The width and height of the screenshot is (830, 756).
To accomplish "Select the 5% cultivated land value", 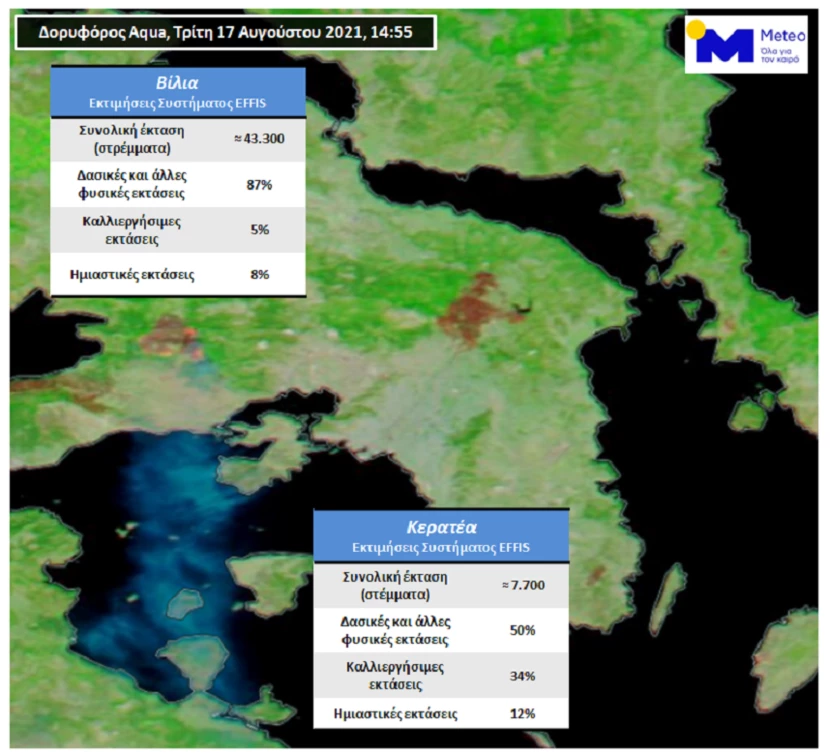I will click(x=259, y=229).
